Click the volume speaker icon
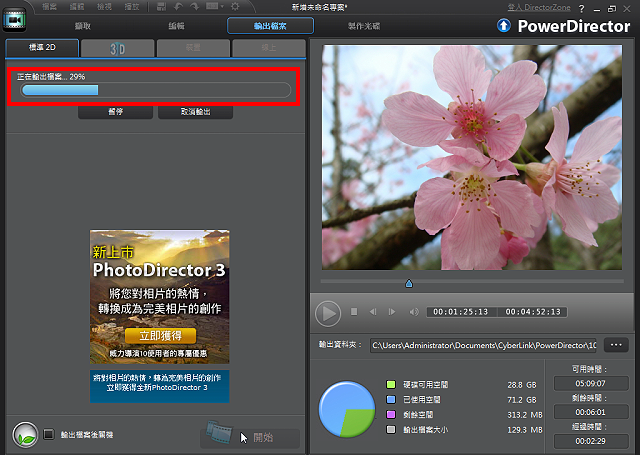640x455 pixels. pyautogui.click(x=413, y=312)
